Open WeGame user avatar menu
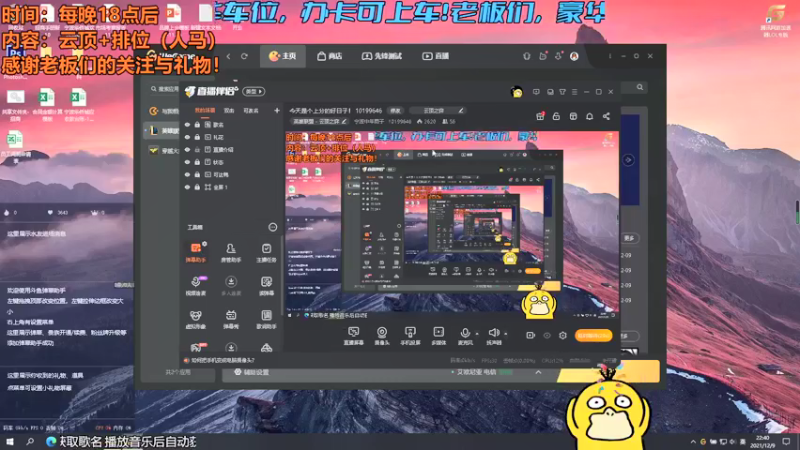 point(574,56)
